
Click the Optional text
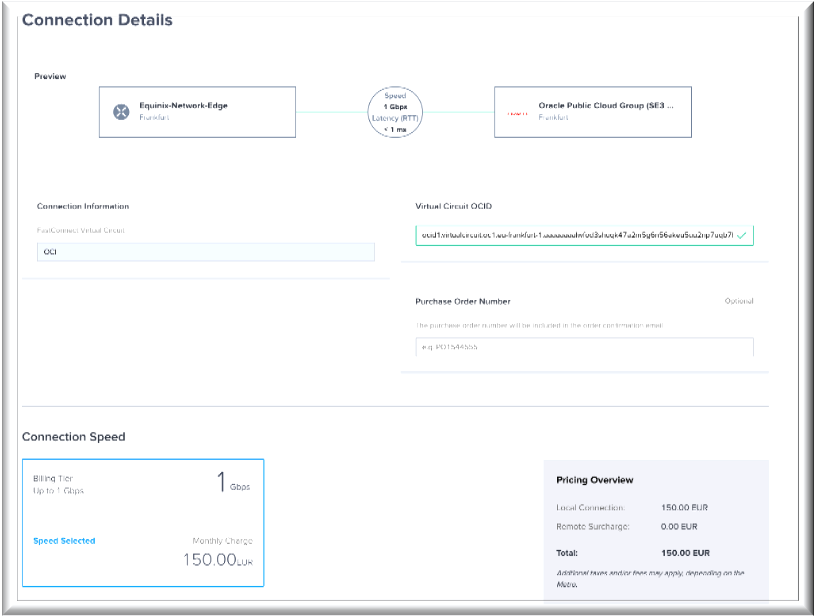click(x=739, y=301)
